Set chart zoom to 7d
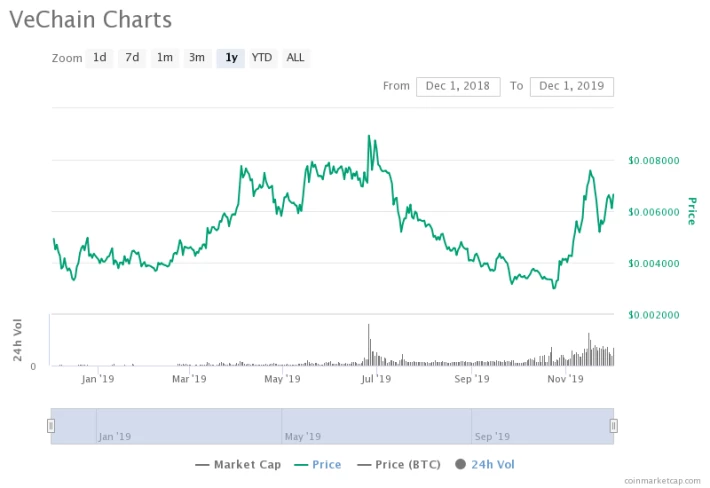Screen dimensions: 710x488 pos(132,58)
